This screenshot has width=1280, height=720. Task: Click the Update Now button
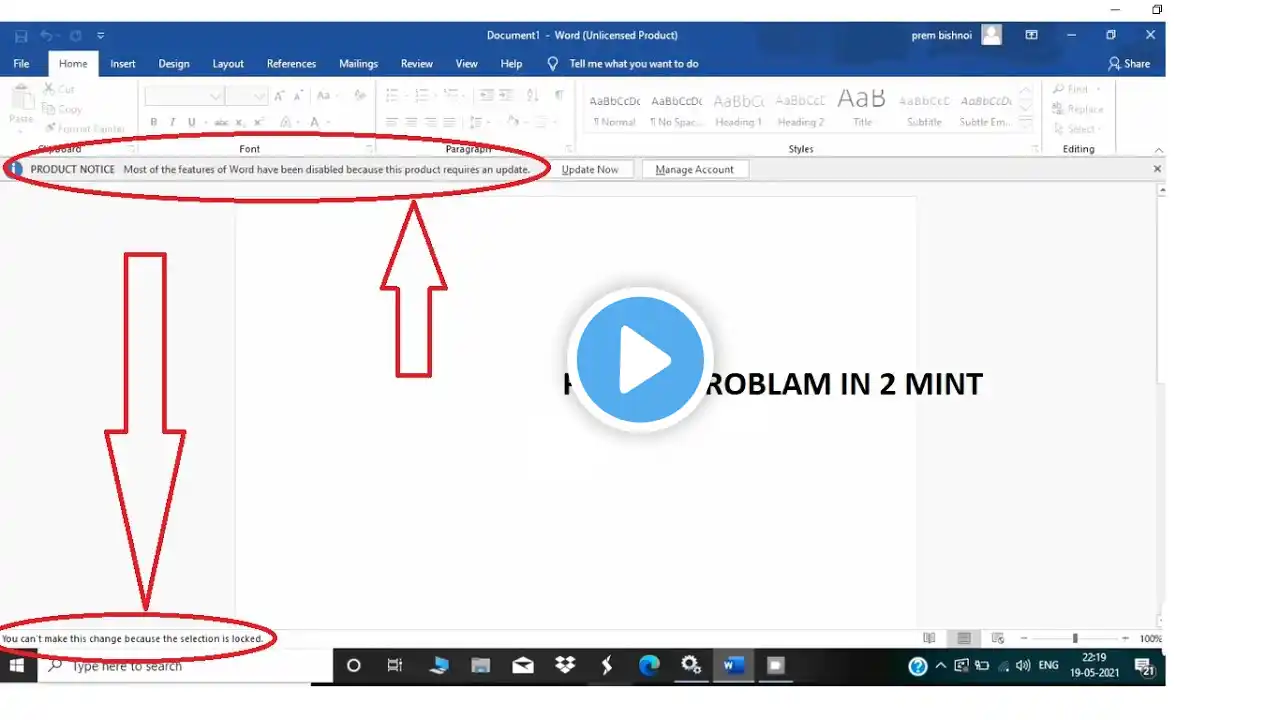(590, 170)
